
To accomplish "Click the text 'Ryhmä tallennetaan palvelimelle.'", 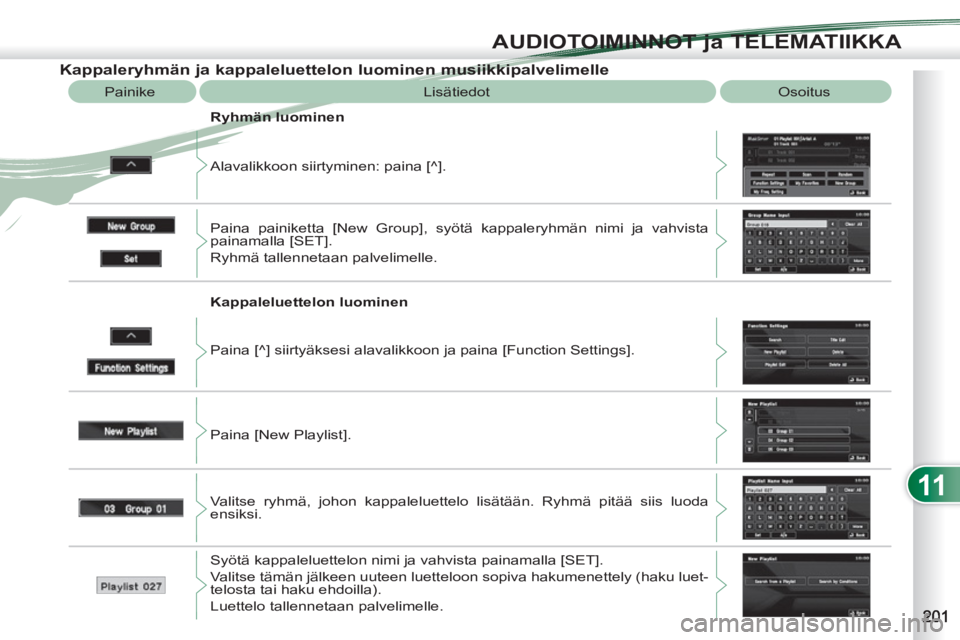I will click(323, 258).
